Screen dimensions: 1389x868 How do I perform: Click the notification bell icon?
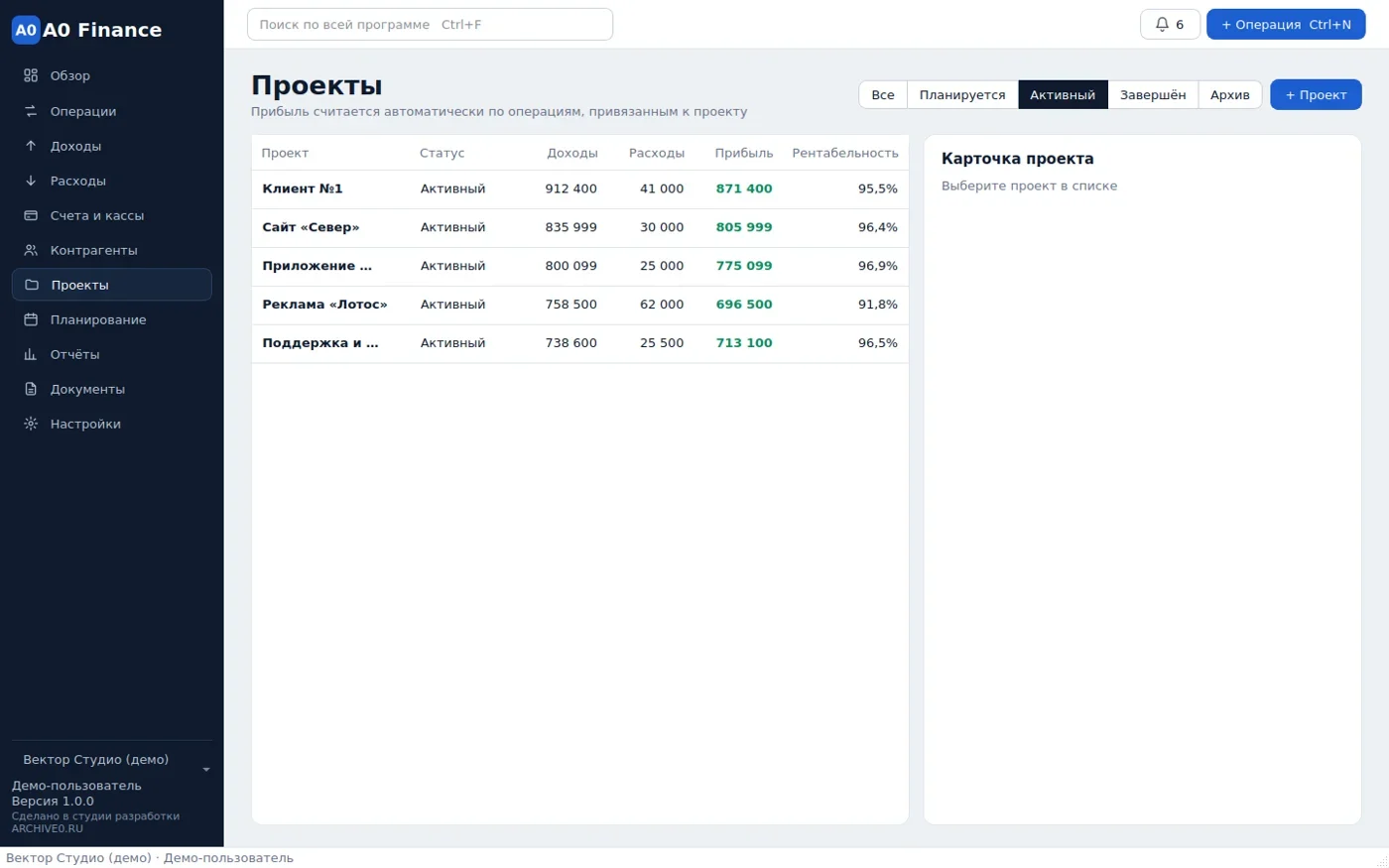point(1162,24)
